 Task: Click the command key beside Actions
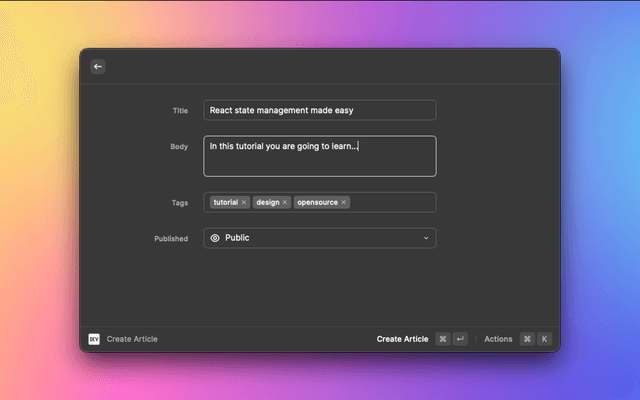pyautogui.click(x=527, y=339)
